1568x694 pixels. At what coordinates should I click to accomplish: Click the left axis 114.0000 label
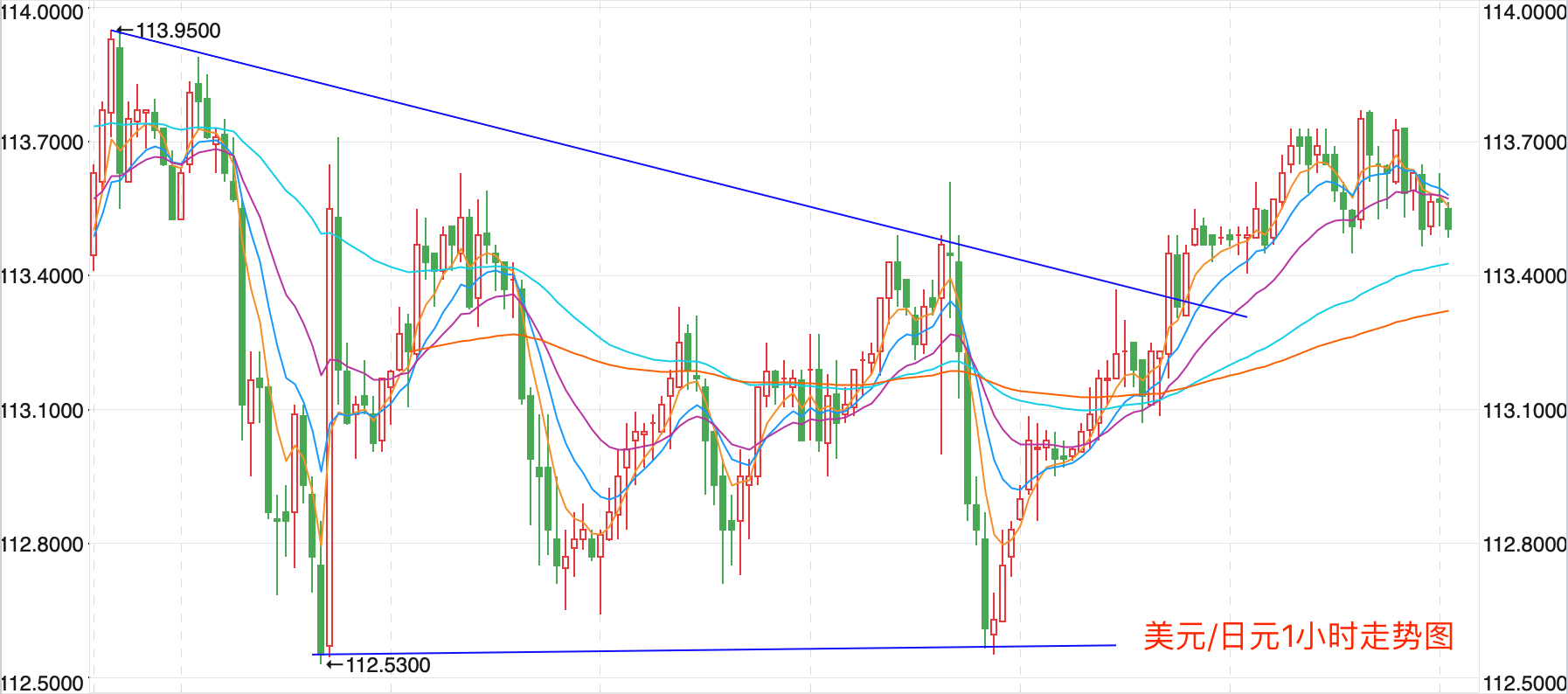pos(42,12)
